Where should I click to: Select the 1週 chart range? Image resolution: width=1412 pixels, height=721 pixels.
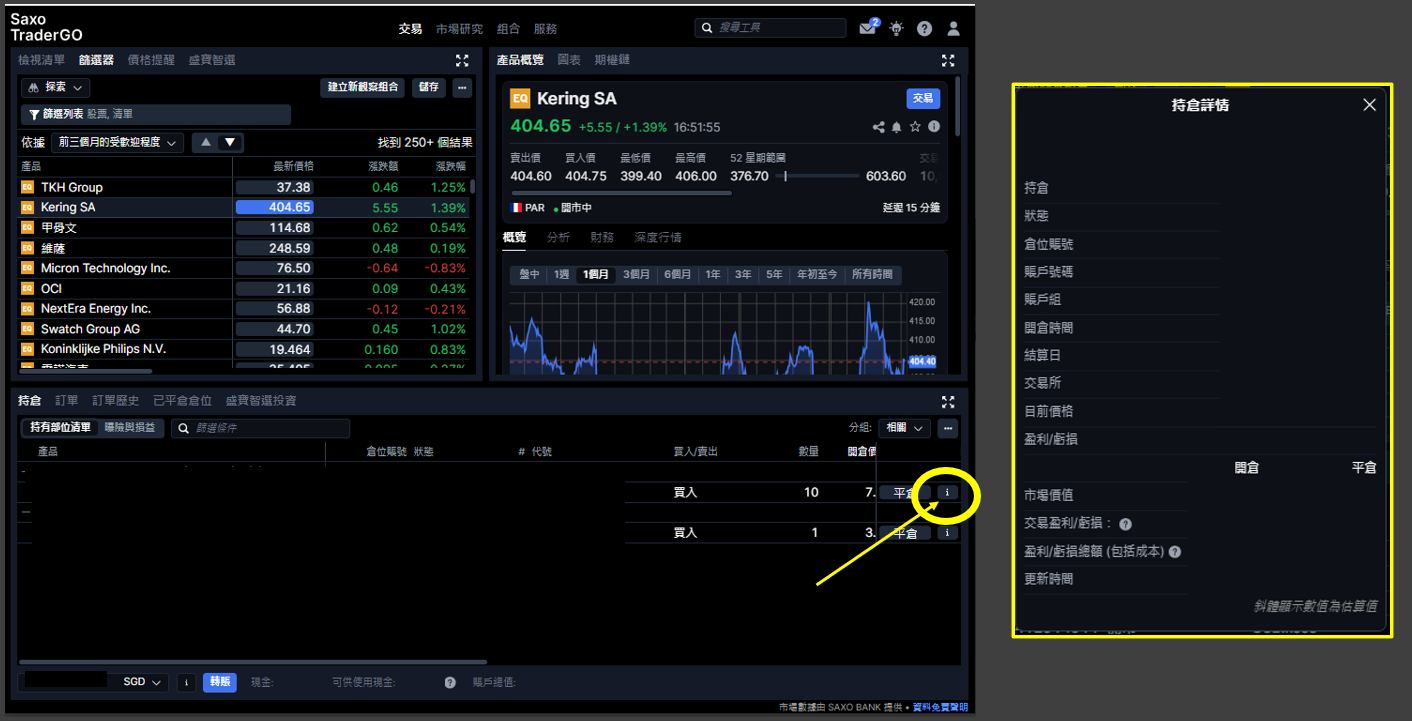tap(562, 274)
